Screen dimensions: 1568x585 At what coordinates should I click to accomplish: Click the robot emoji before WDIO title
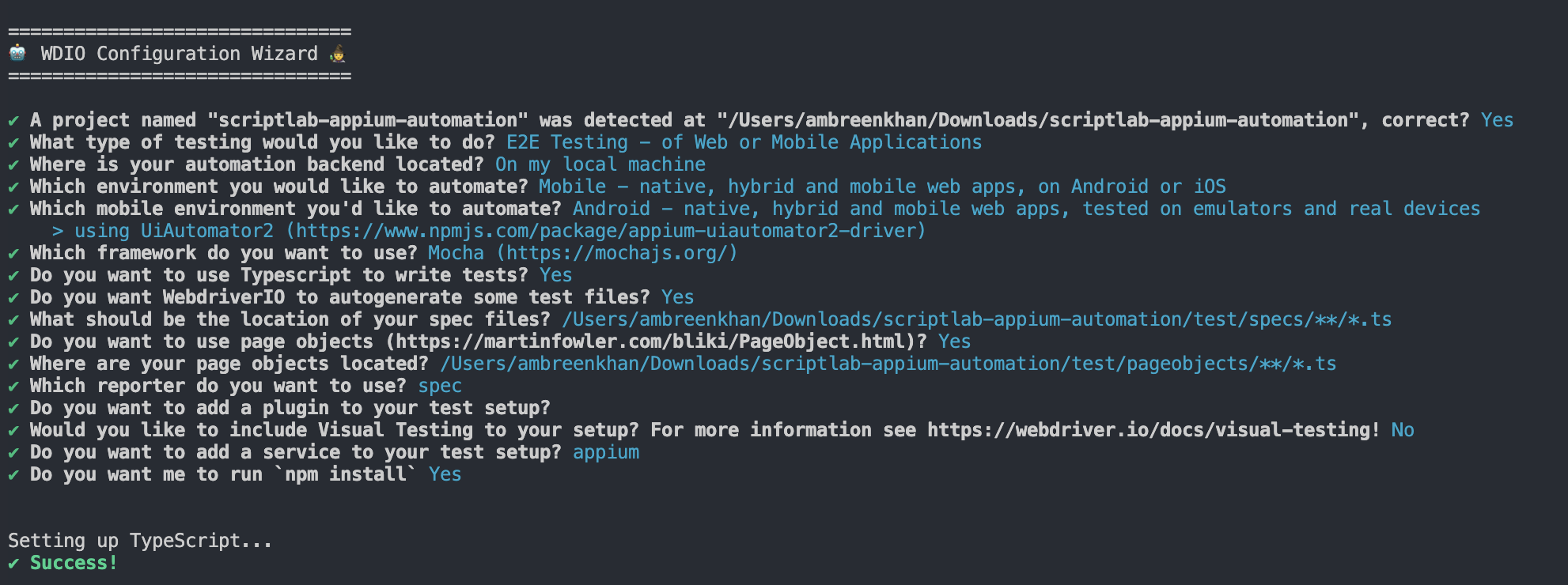[x=17, y=54]
